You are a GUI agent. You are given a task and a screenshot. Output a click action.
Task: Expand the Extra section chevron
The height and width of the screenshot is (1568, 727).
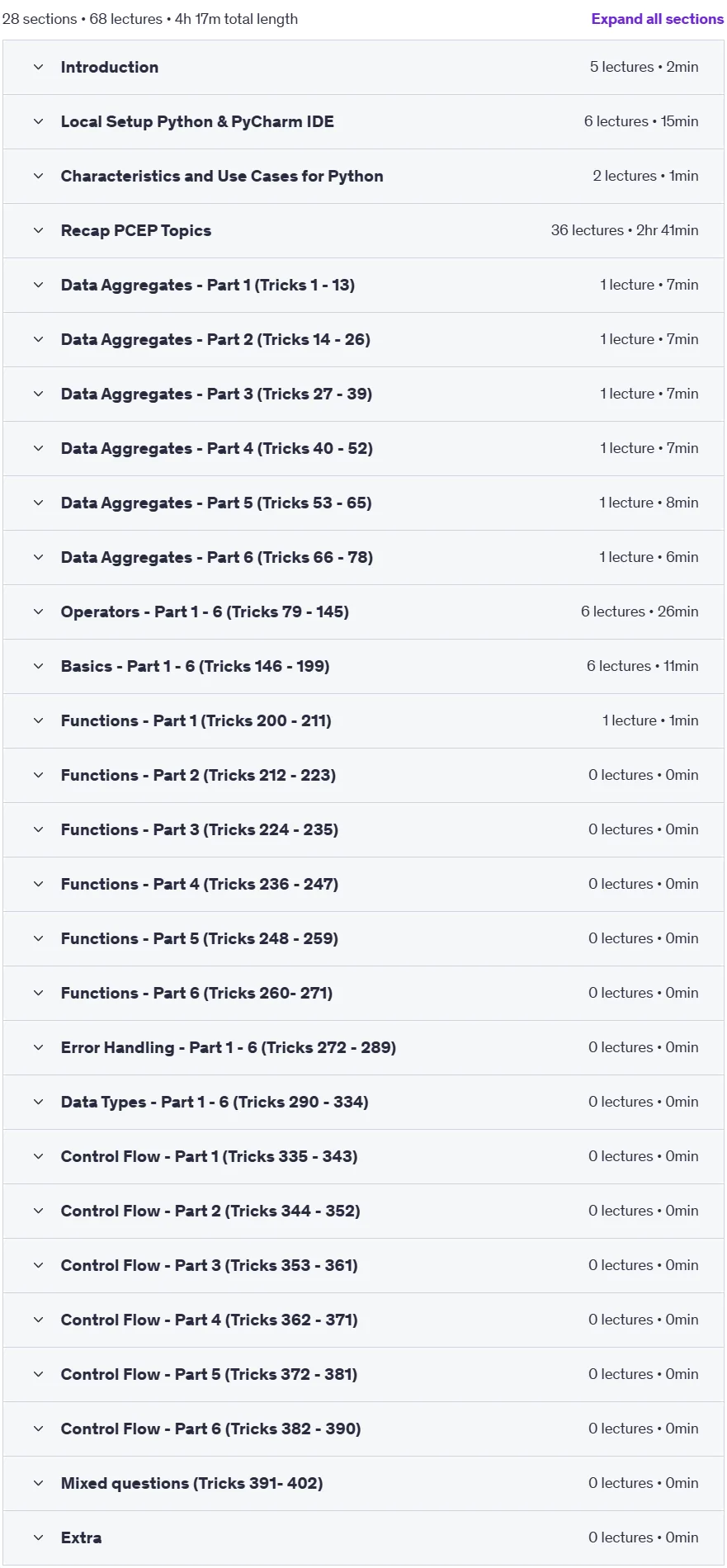pos(38,1537)
